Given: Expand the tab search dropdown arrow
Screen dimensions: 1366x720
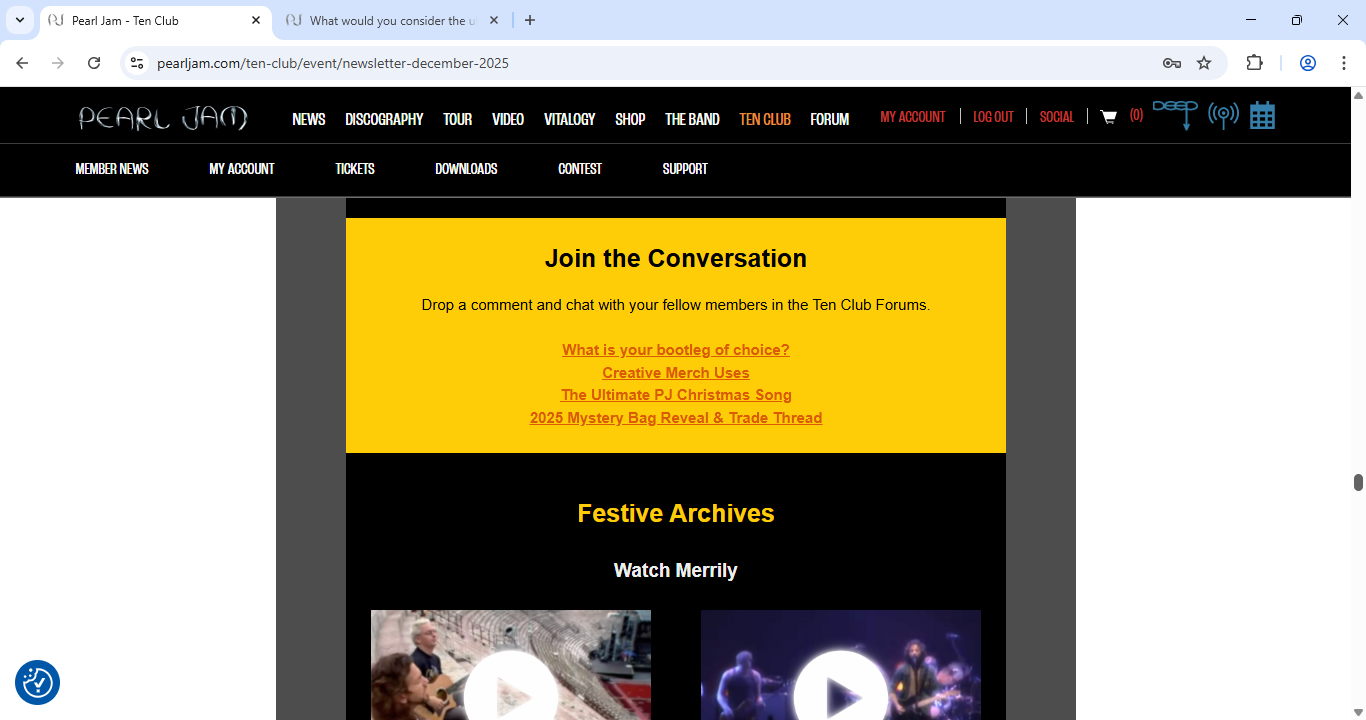Looking at the screenshot, I should tap(19, 20).
